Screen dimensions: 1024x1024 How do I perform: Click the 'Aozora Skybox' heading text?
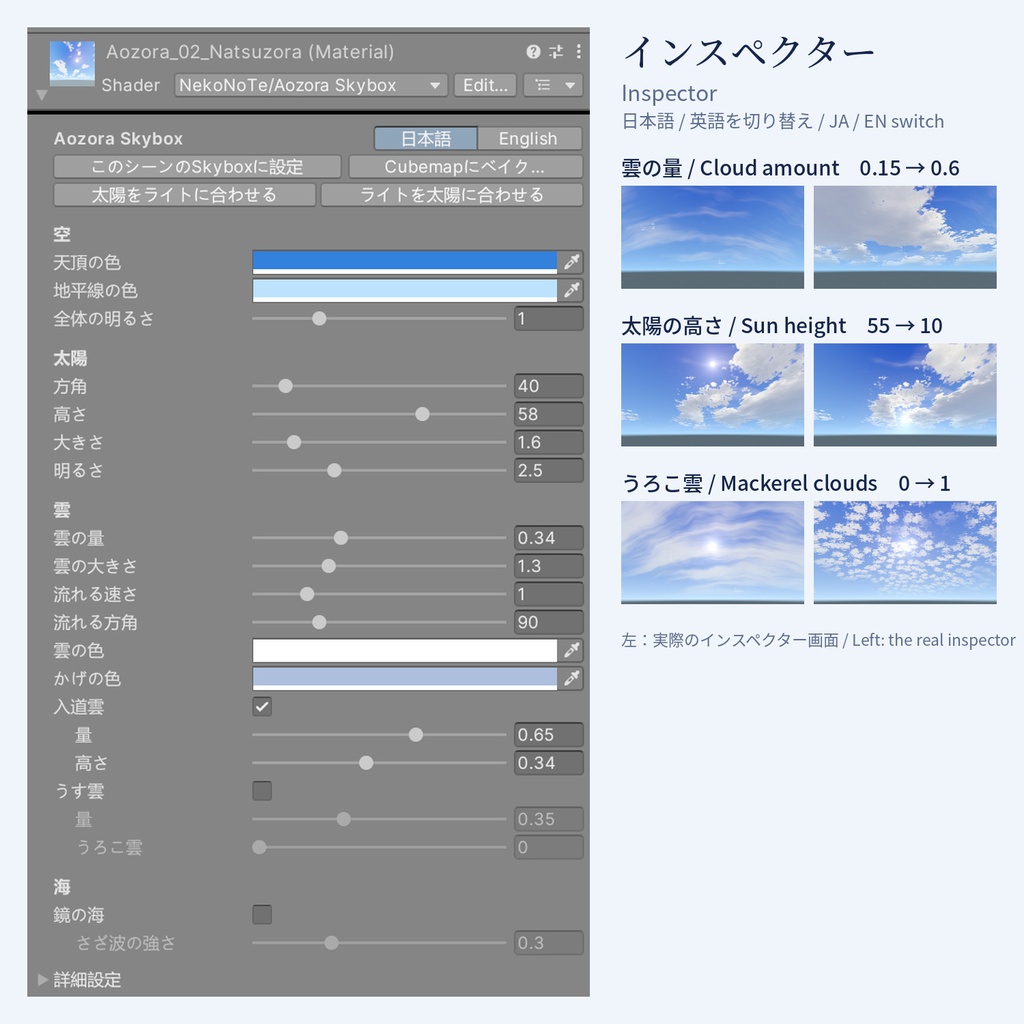tap(118, 138)
